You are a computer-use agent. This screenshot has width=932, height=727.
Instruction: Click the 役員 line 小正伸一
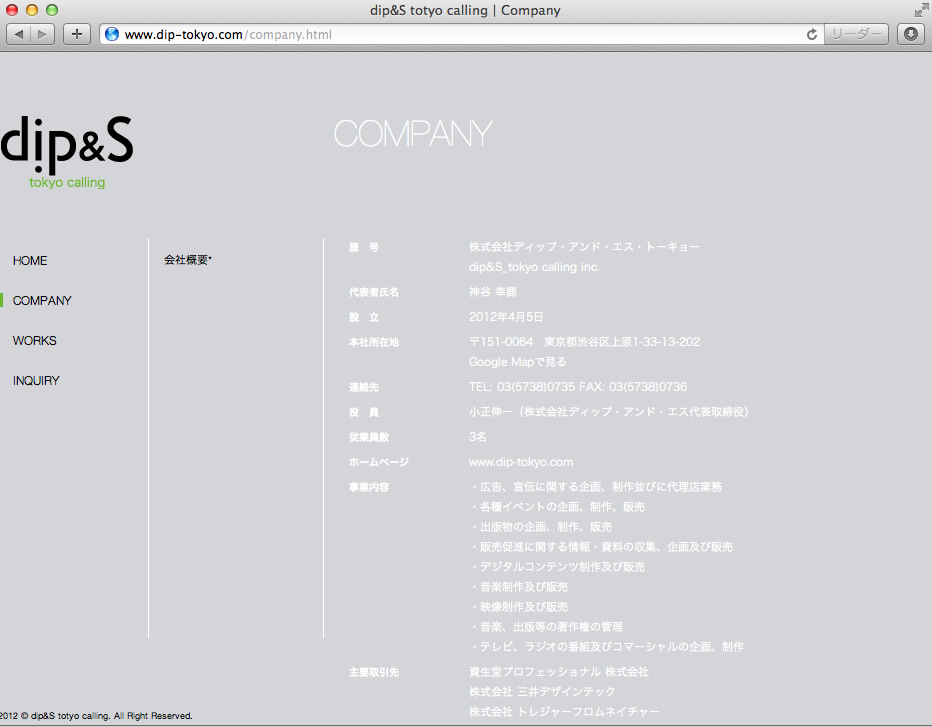[x=609, y=412]
